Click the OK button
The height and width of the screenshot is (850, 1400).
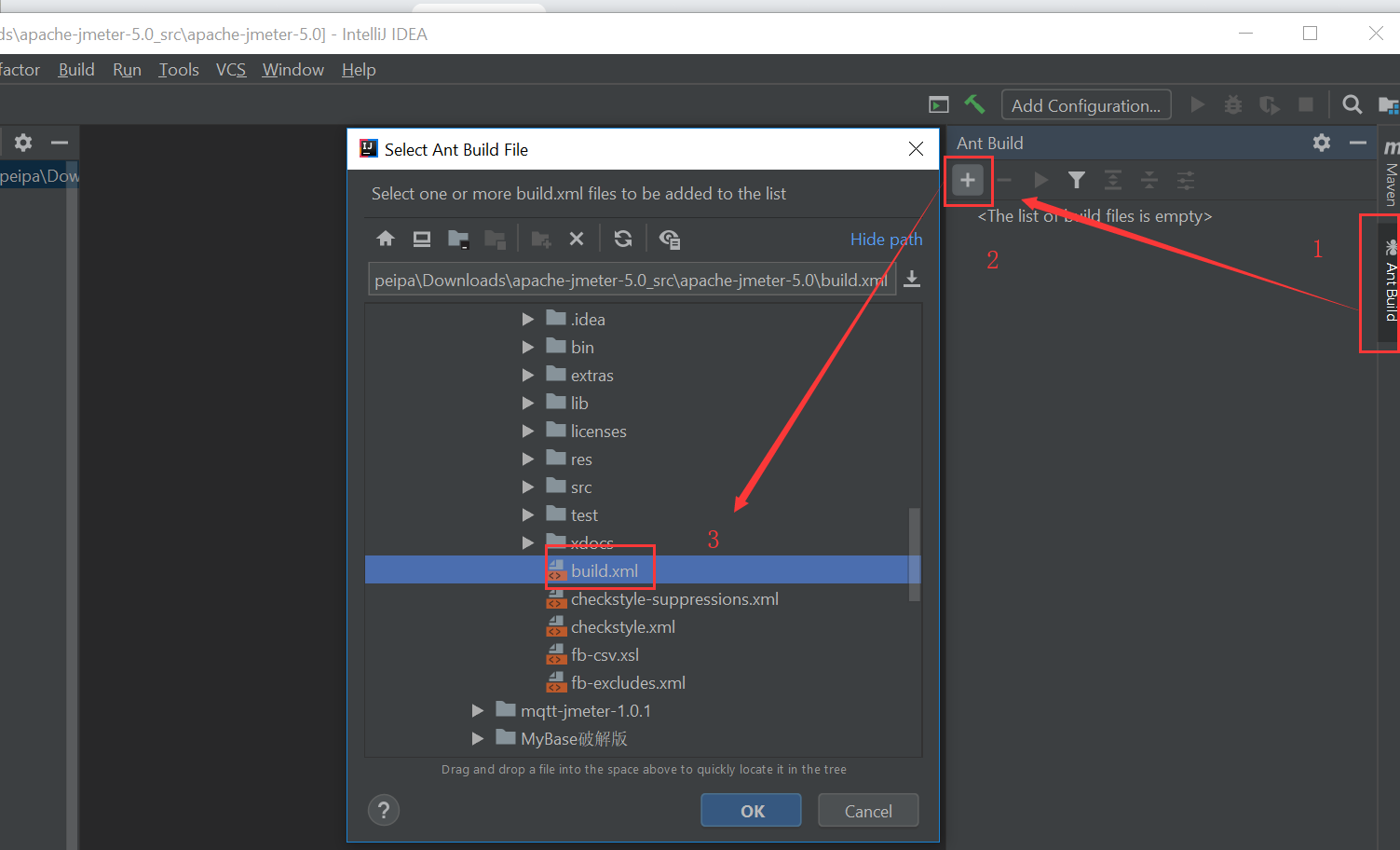(751, 810)
